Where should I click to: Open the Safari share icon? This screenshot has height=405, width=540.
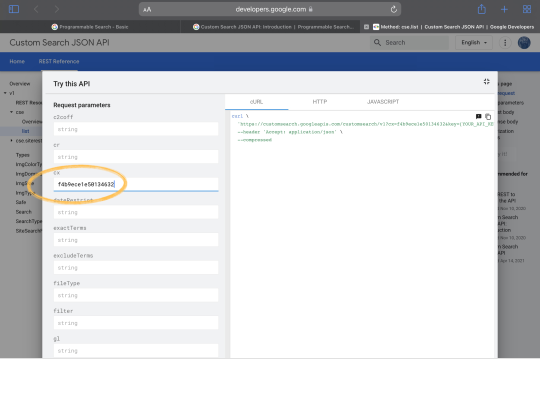(481, 9)
